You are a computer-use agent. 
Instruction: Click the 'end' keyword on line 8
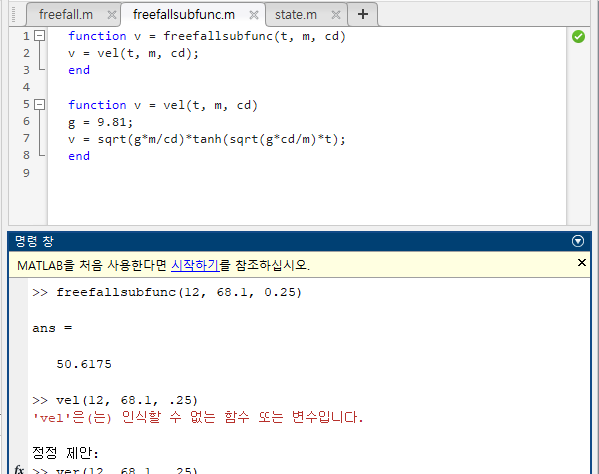pyautogui.click(x=79, y=156)
